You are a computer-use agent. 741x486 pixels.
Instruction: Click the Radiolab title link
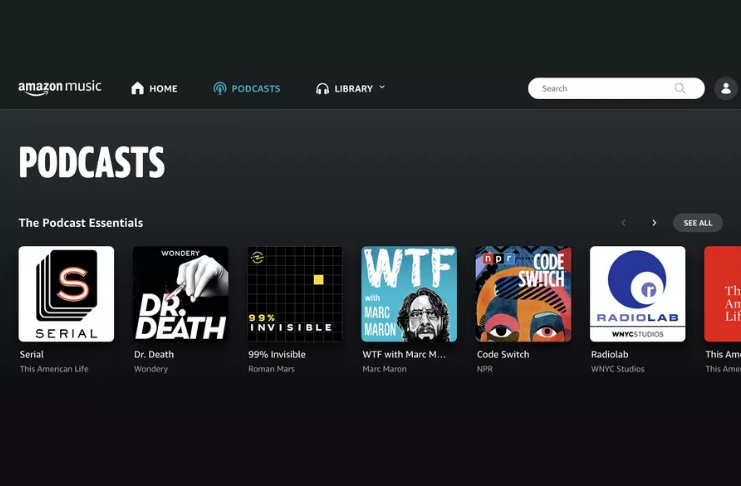click(610, 354)
